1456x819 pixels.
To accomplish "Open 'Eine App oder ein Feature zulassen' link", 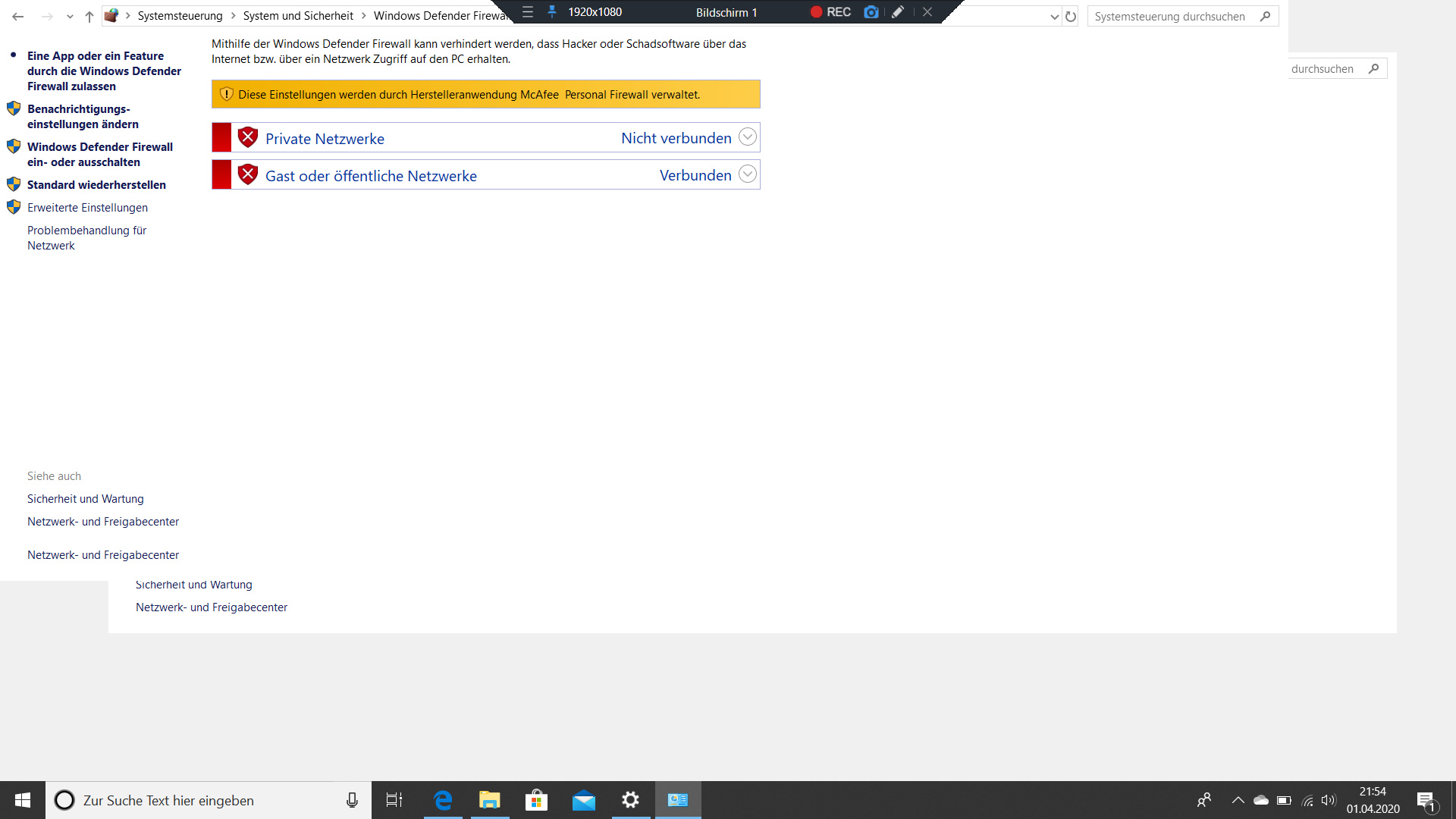I will 104,71.
